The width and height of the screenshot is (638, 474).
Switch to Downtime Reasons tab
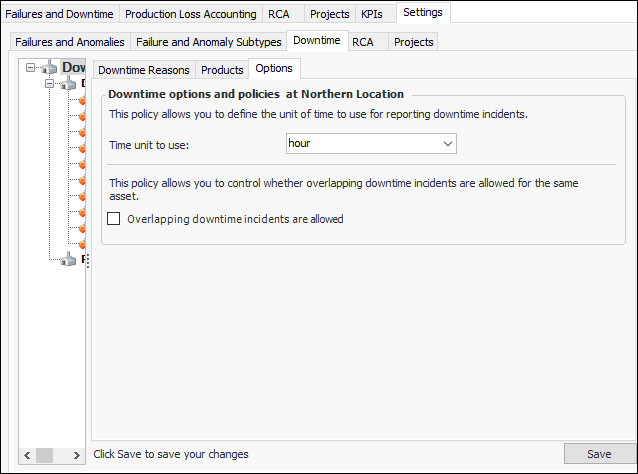click(143, 70)
